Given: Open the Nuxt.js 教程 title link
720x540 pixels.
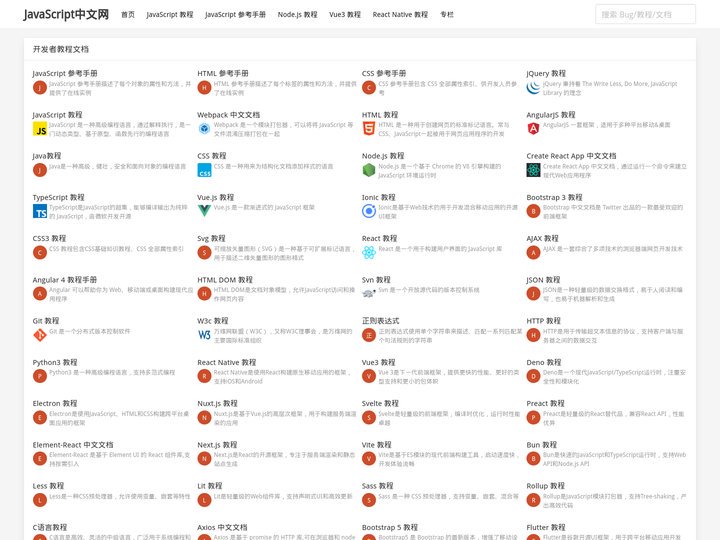Looking at the screenshot, I should coord(217,403).
